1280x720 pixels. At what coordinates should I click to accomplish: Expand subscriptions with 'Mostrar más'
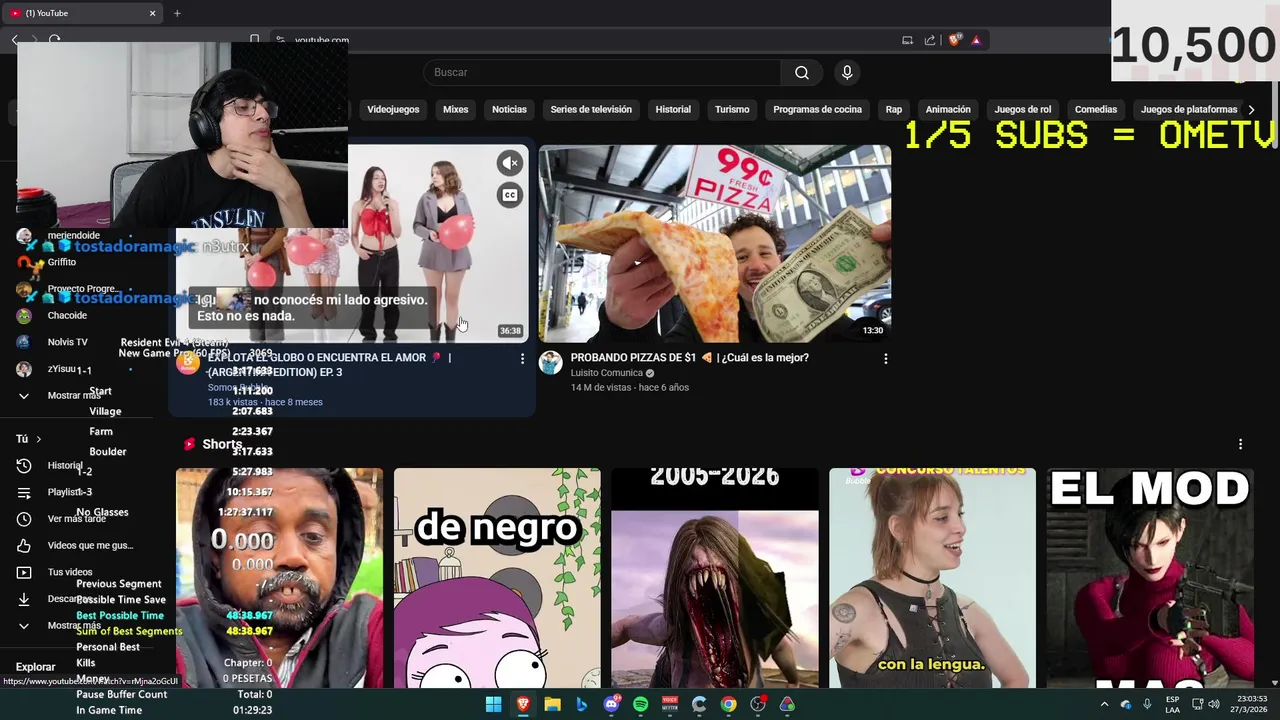[74, 395]
